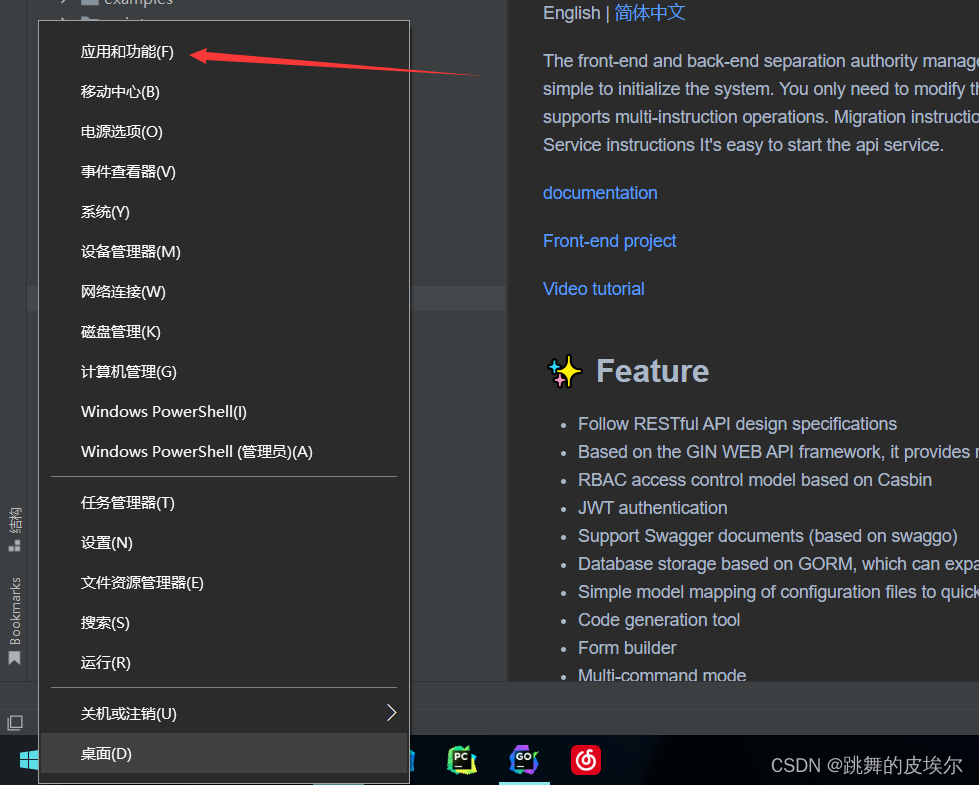The image size is (979, 785).
Task: Select 移动中心(B) menu entry
Action: [224, 92]
